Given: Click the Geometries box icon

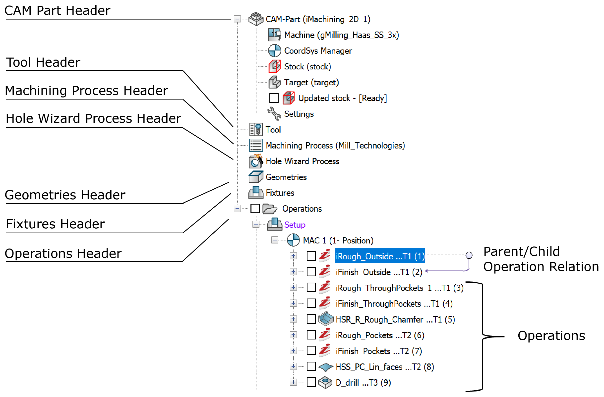Looking at the screenshot, I should 256,177.
